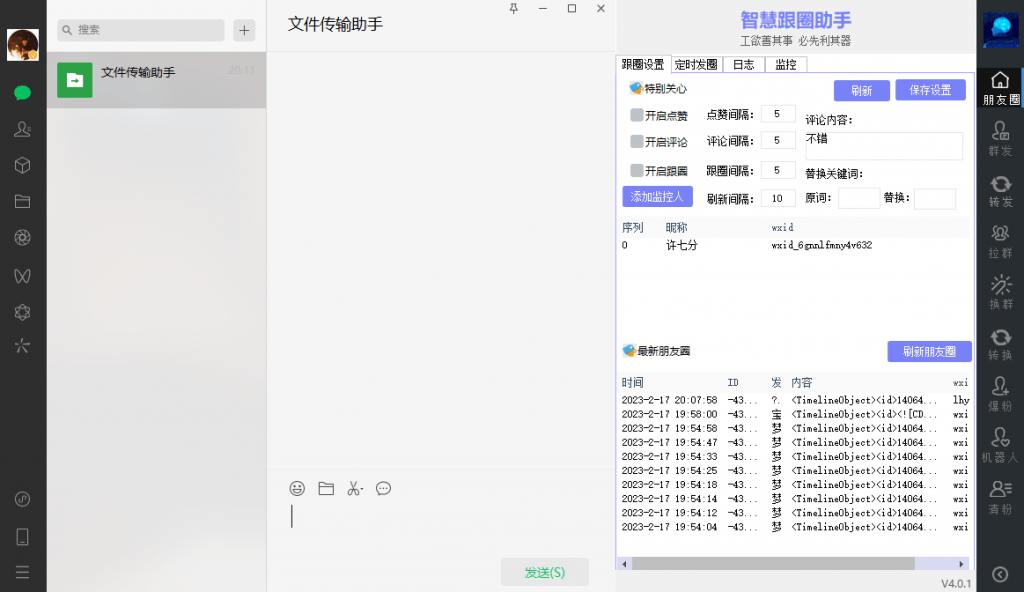
Task: Click the 发送(S) send button
Action: pos(545,572)
